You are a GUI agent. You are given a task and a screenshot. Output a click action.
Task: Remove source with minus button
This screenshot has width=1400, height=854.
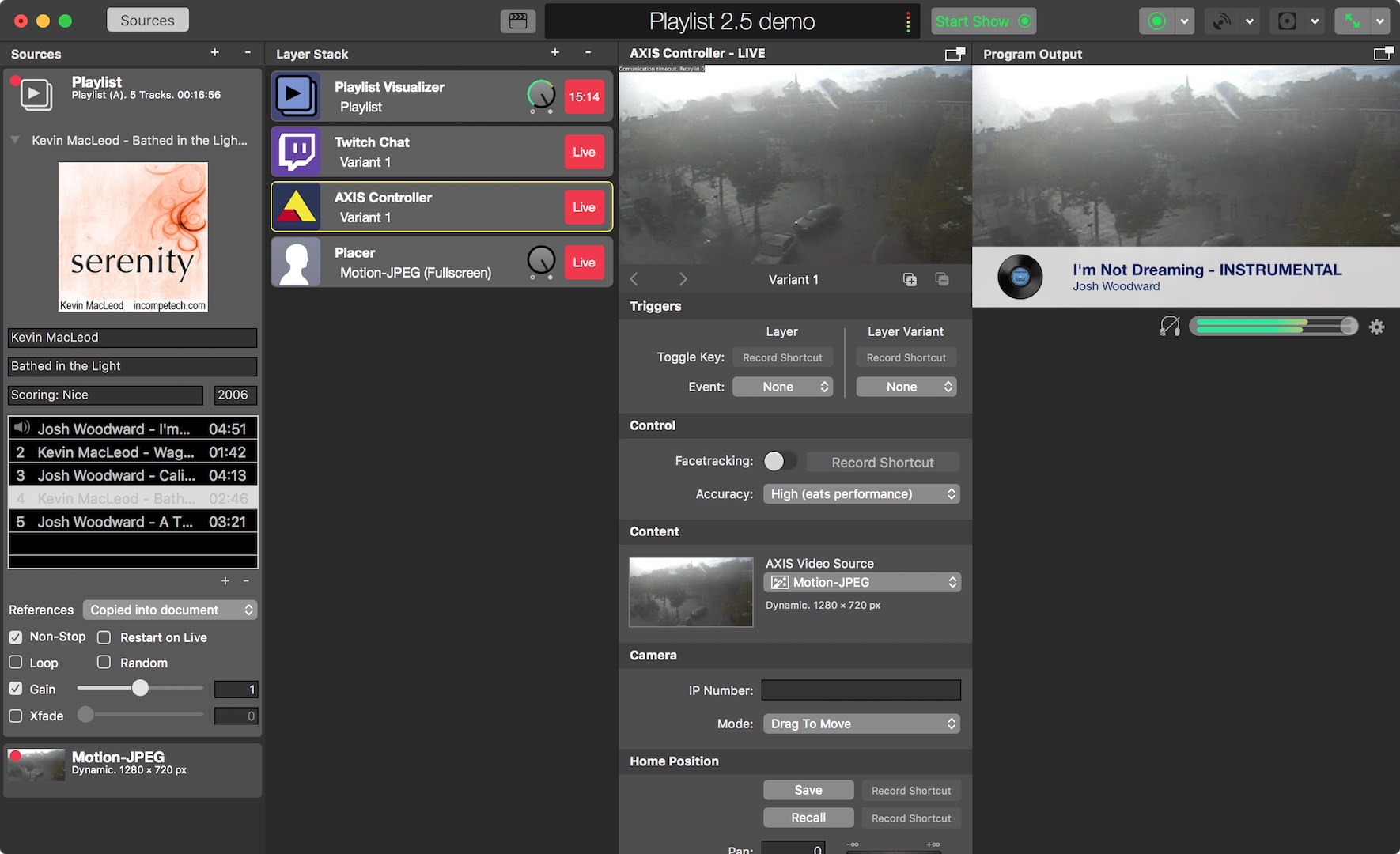pos(248,52)
